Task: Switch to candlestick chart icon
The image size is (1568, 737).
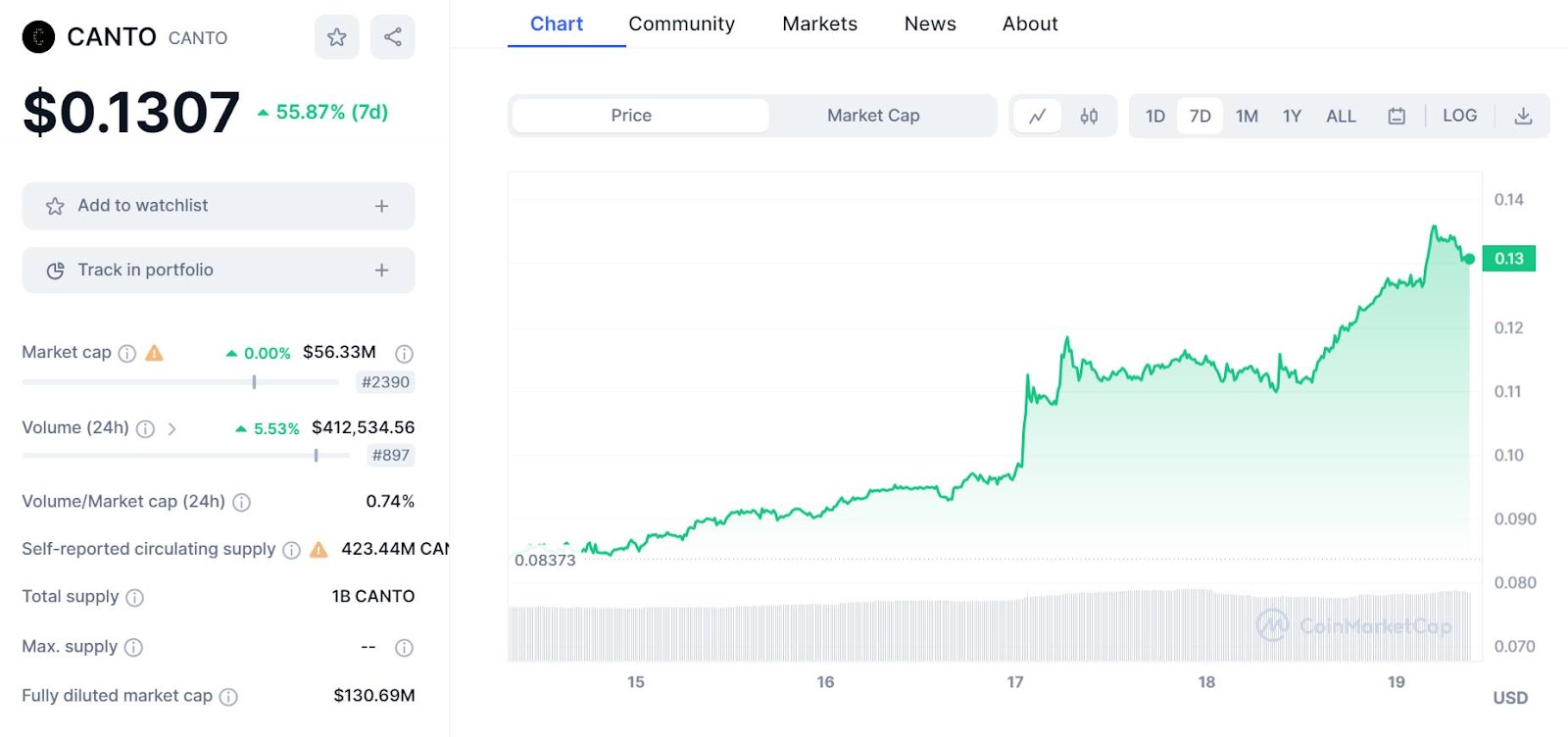Action: (x=1089, y=116)
